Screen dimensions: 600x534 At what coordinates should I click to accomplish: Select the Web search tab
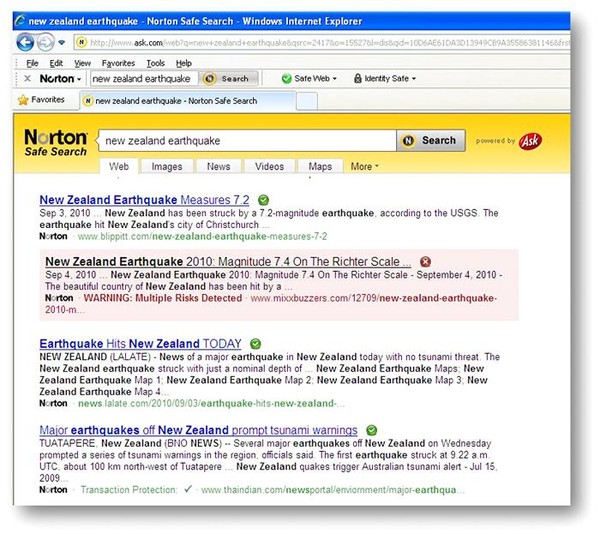tap(119, 167)
